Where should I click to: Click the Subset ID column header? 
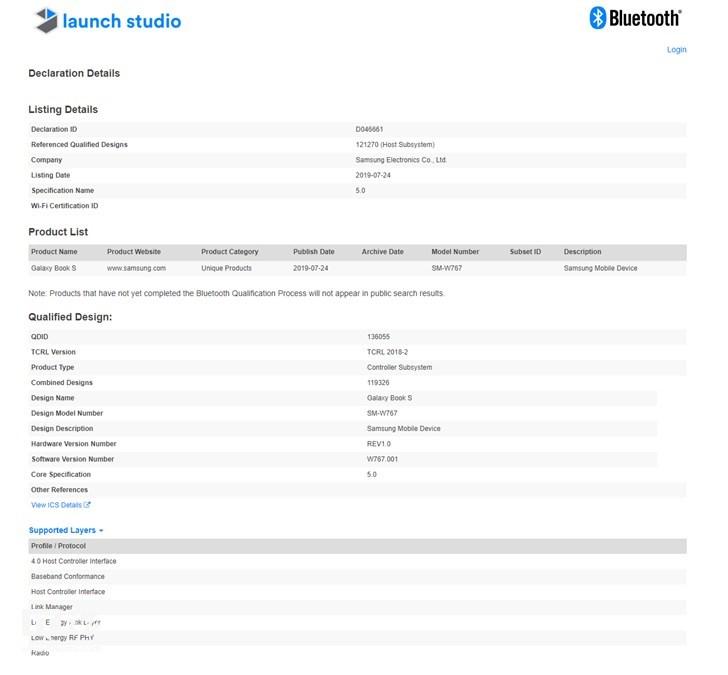point(525,252)
